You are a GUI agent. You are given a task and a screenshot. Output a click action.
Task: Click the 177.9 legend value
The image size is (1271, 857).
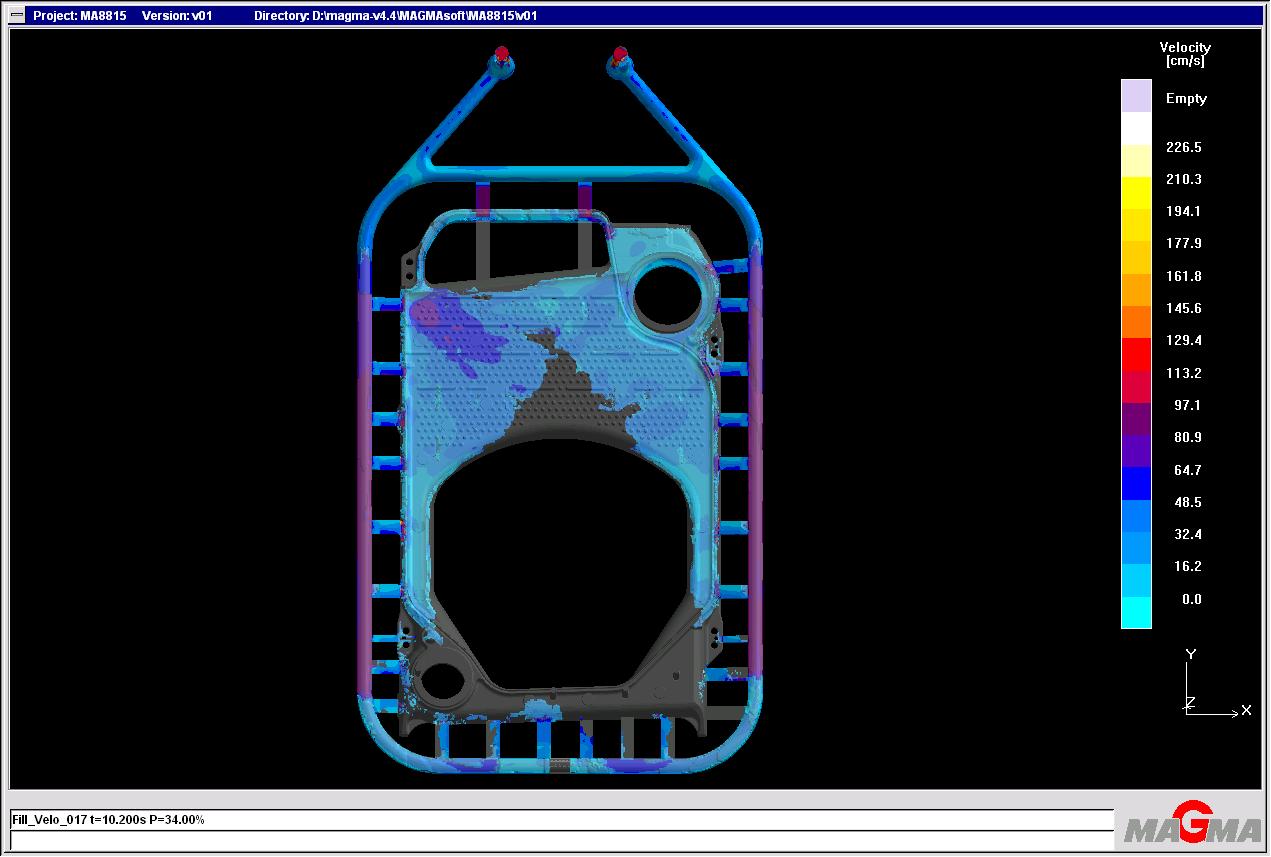pos(1184,243)
